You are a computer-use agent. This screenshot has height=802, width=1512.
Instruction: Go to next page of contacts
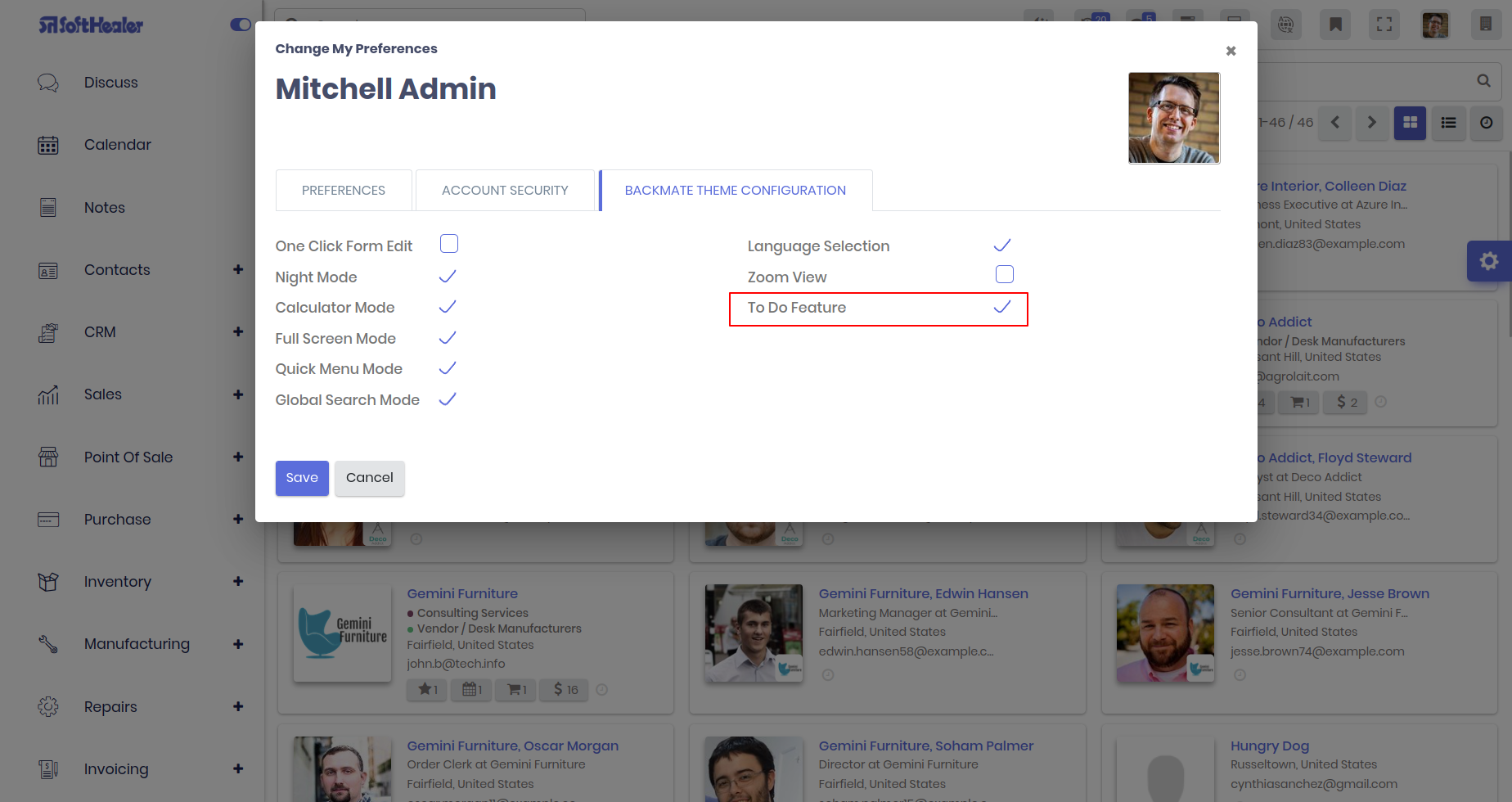1372,123
